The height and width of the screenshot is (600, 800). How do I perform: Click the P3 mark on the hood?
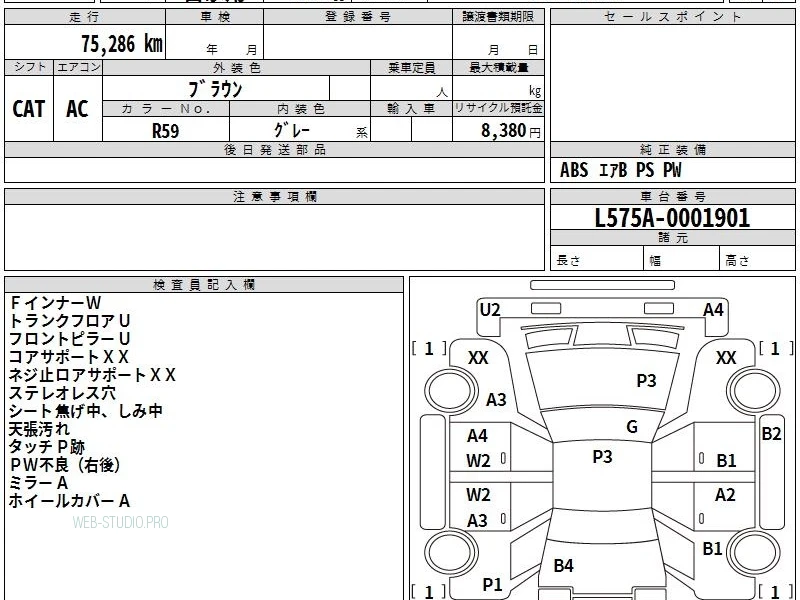(x=646, y=381)
